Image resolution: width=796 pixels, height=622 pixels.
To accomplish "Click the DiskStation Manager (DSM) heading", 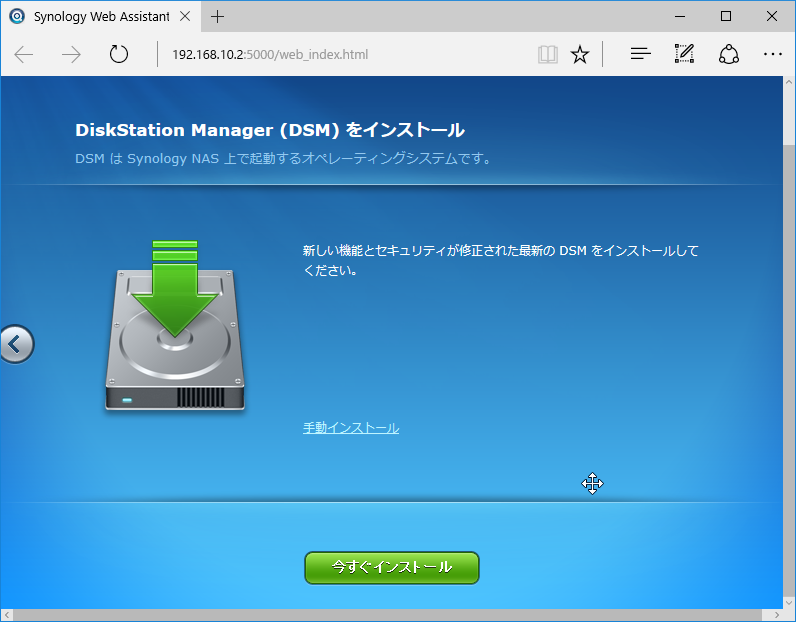I will click(x=270, y=130).
